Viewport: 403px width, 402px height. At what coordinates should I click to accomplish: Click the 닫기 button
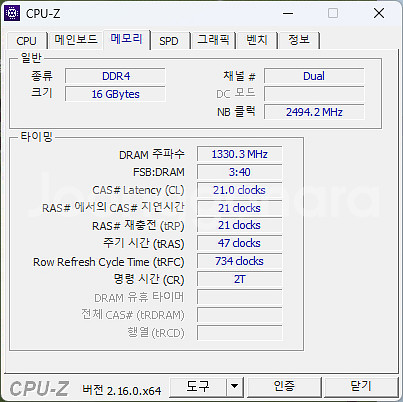point(361,387)
